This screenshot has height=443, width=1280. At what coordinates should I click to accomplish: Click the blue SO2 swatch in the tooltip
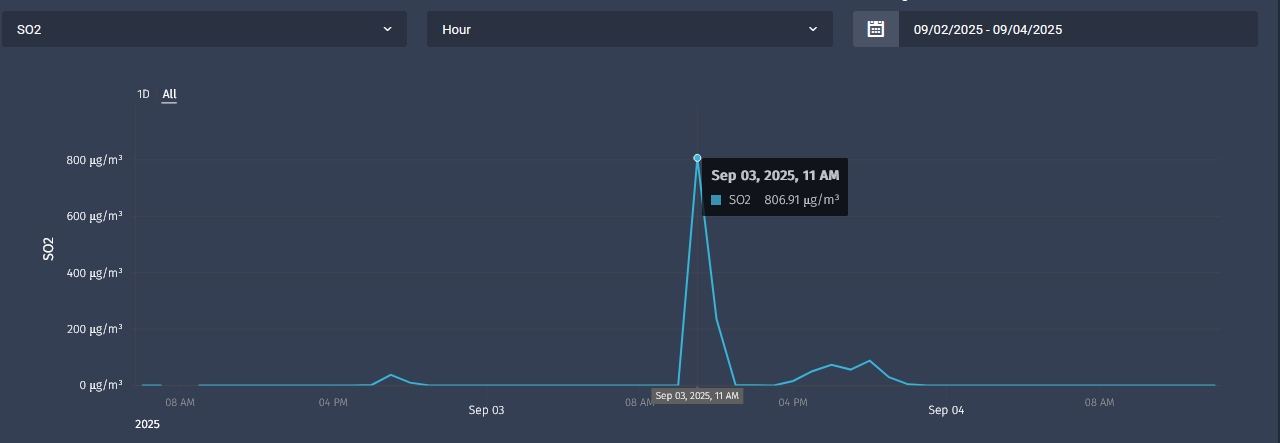[716, 200]
